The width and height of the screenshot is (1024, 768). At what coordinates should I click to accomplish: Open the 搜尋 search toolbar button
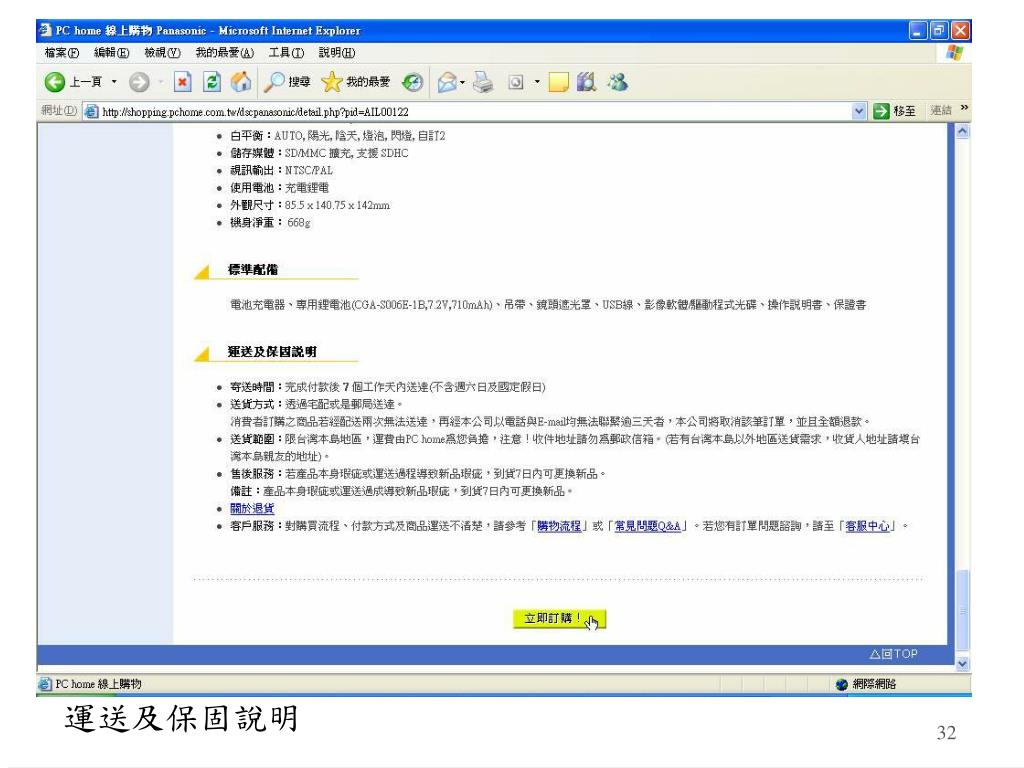(x=287, y=82)
